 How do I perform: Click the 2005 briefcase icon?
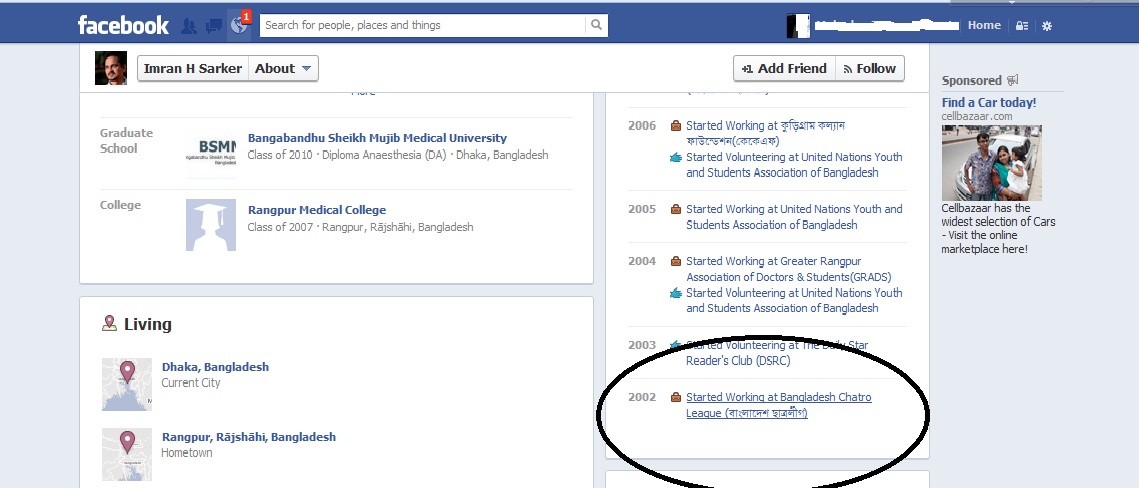click(x=676, y=209)
